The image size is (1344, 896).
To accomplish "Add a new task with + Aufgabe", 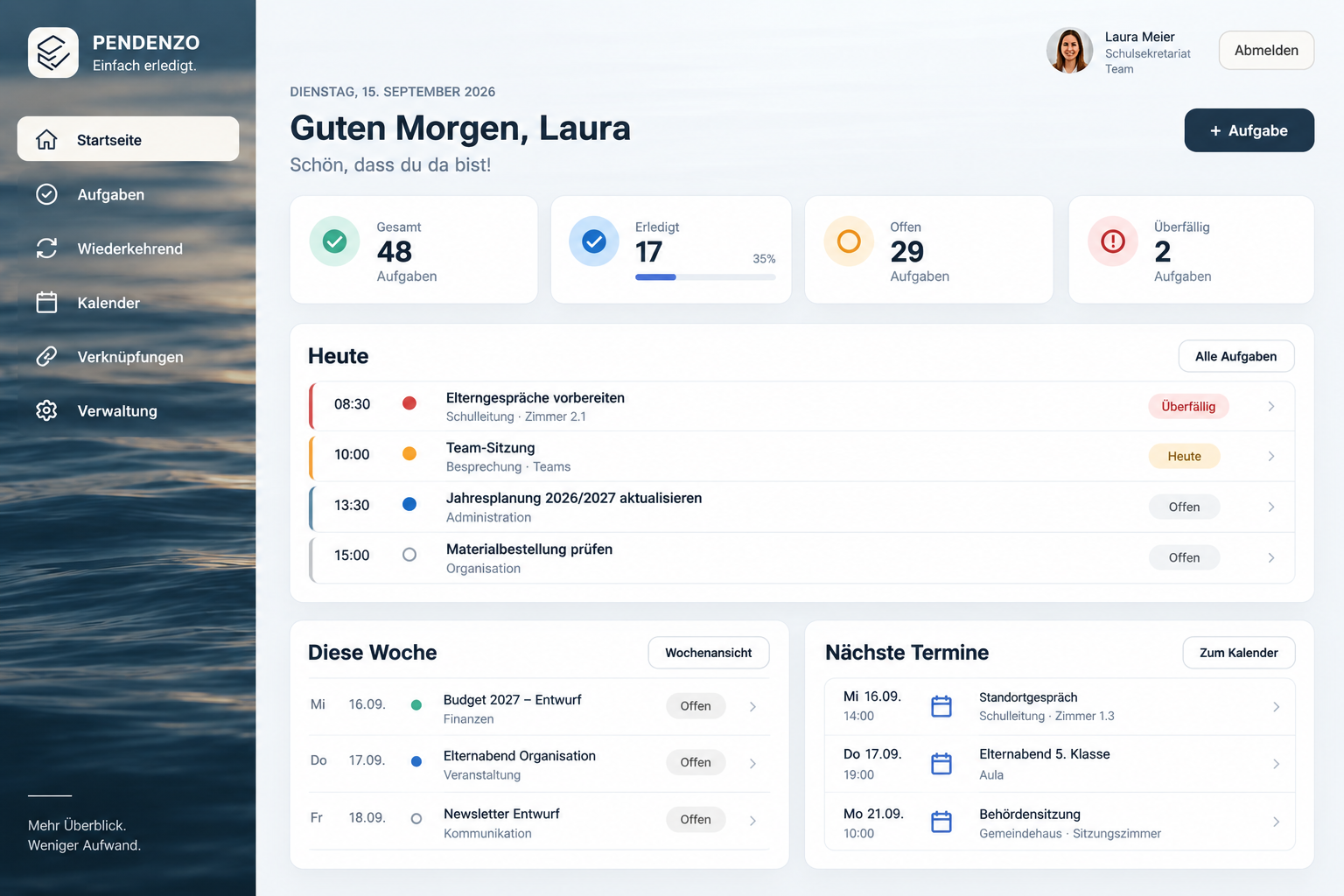I will 1249,130.
